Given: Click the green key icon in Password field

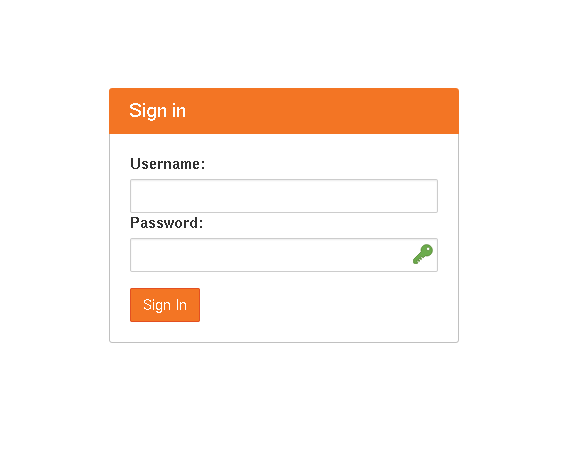Looking at the screenshot, I should click(x=423, y=254).
